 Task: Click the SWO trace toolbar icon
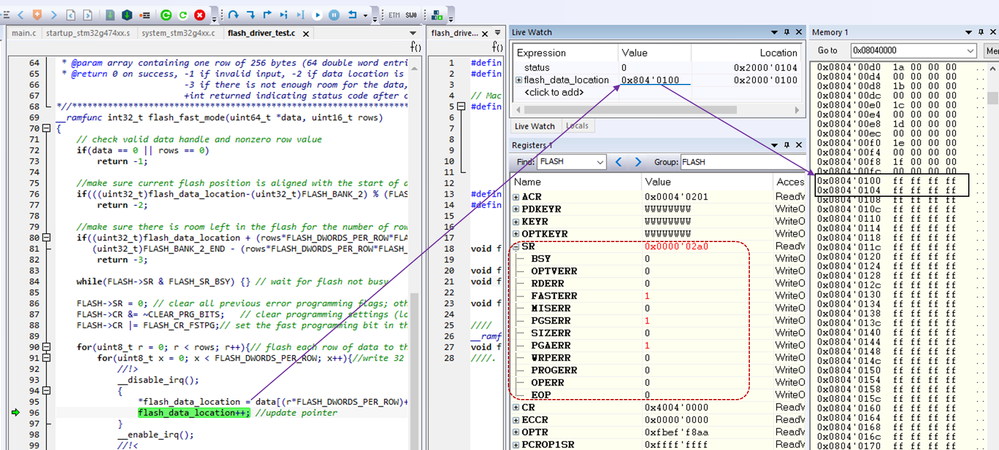click(410, 15)
